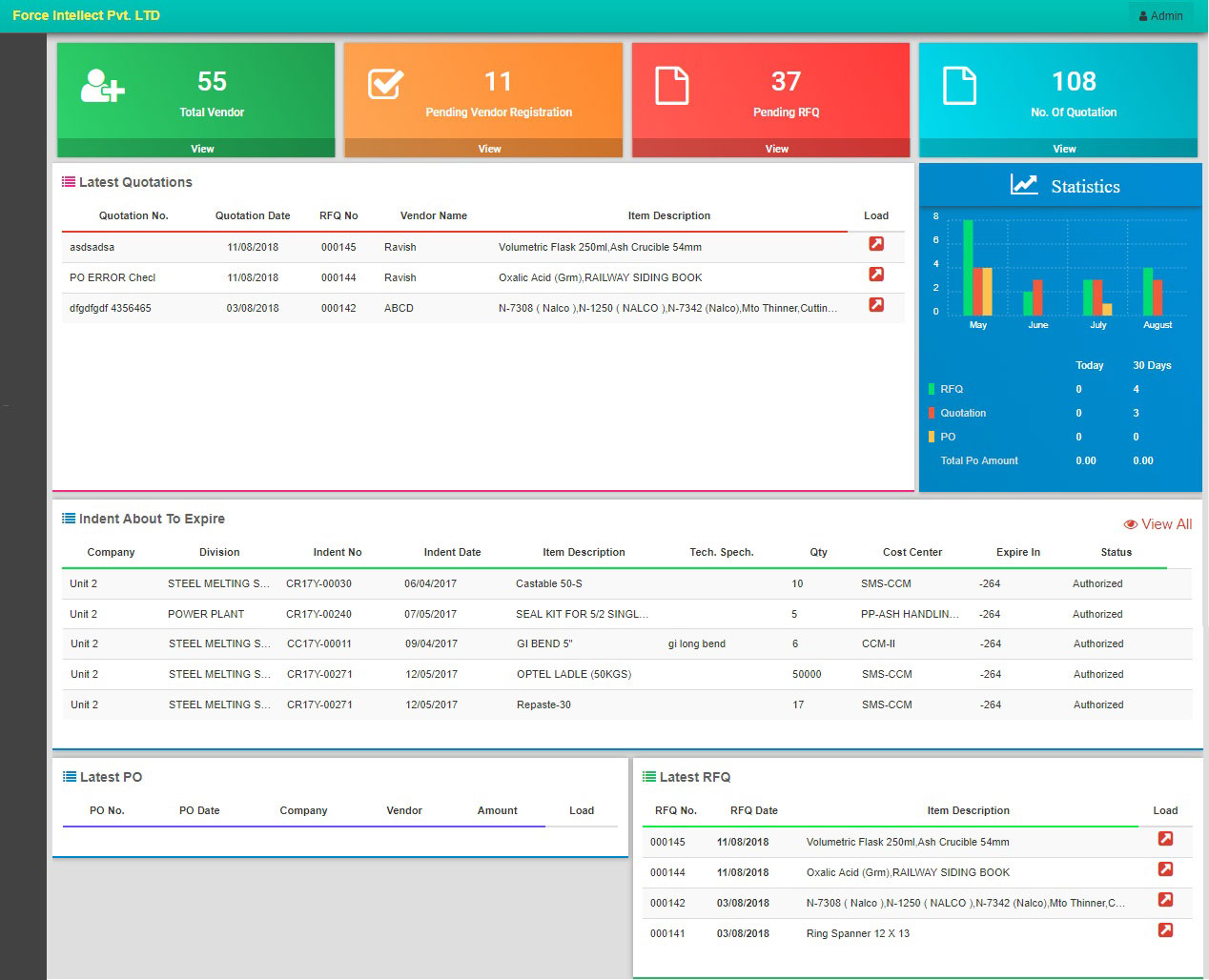The image size is (1209, 980).
Task: Click View on the Total Vendor card
Action: 202,149
